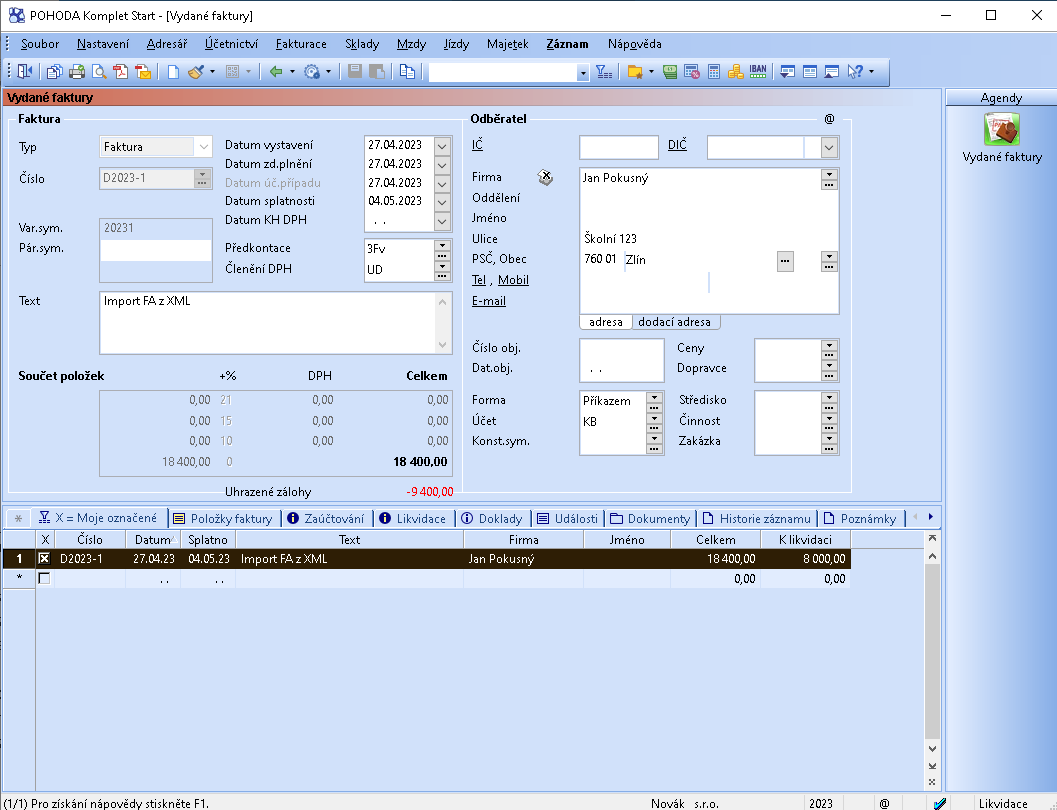Click the Mobil link
Viewport: 1057px width, 810px height.
coord(513,280)
